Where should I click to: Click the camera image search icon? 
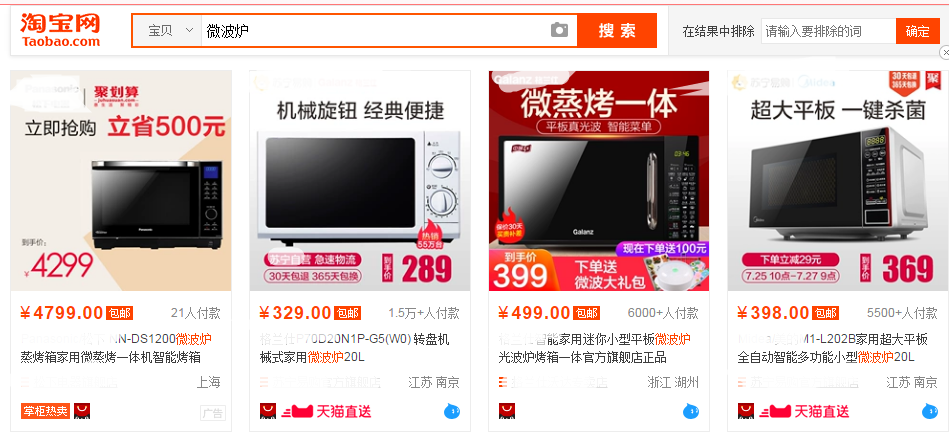pos(559,30)
